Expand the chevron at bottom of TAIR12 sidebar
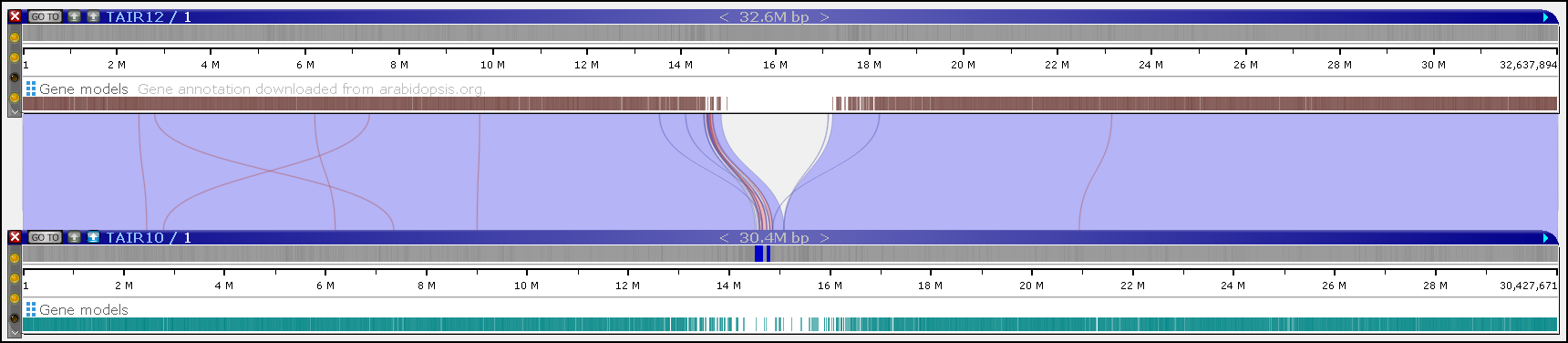The width and height of the screenshot is (1568, 343). tap(15, 110)
